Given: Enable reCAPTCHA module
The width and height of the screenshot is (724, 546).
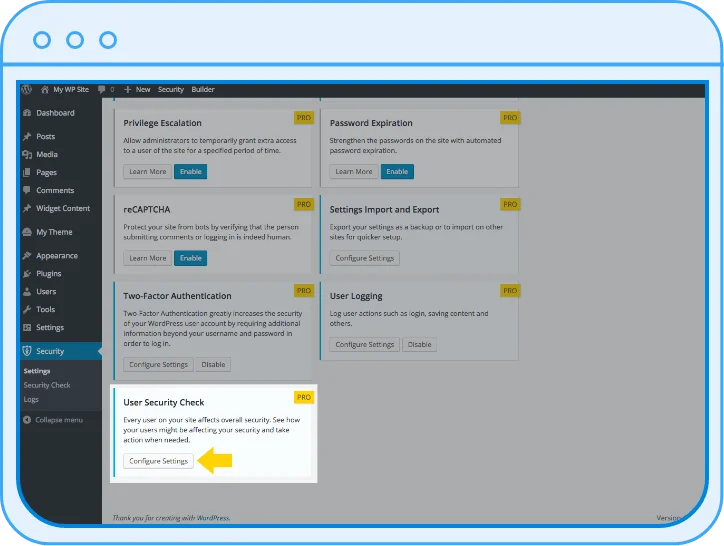Looking at the screenshot, I should 191,258.
